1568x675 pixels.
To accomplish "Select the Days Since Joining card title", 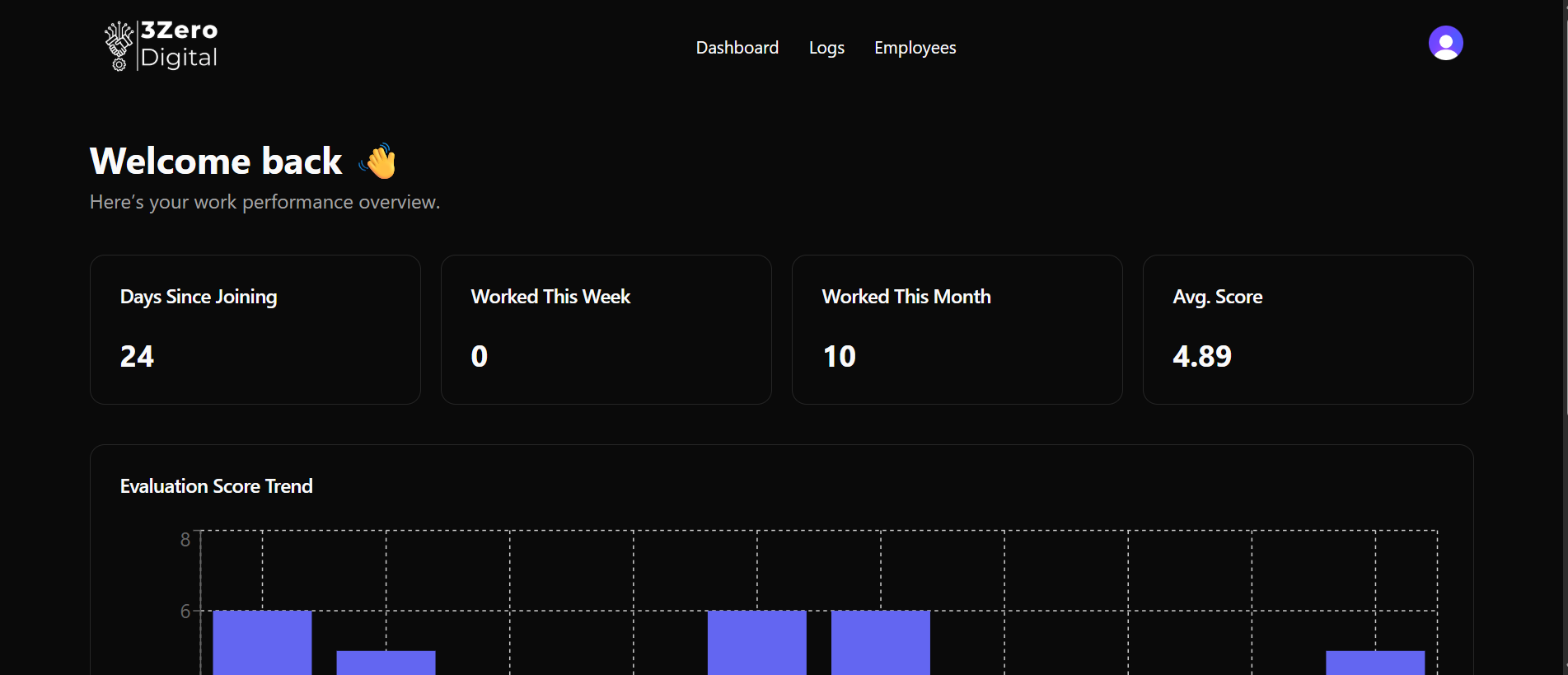I will pos(199,297).
